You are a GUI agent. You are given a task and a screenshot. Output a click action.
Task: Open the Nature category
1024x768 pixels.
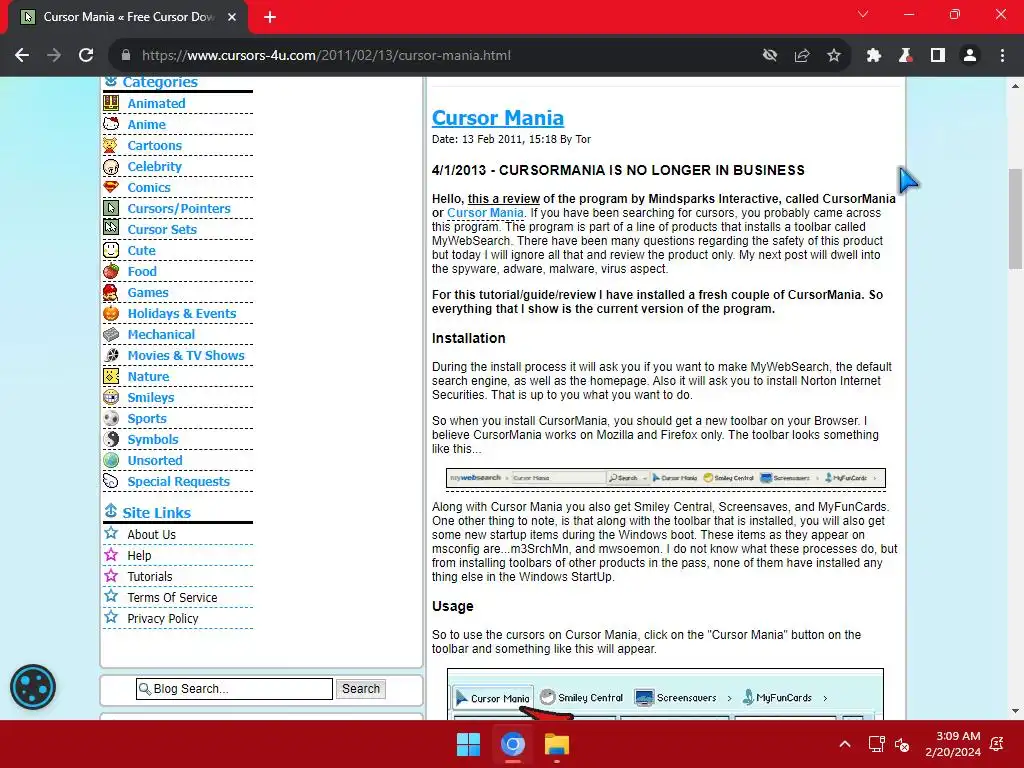pos(148,376)
